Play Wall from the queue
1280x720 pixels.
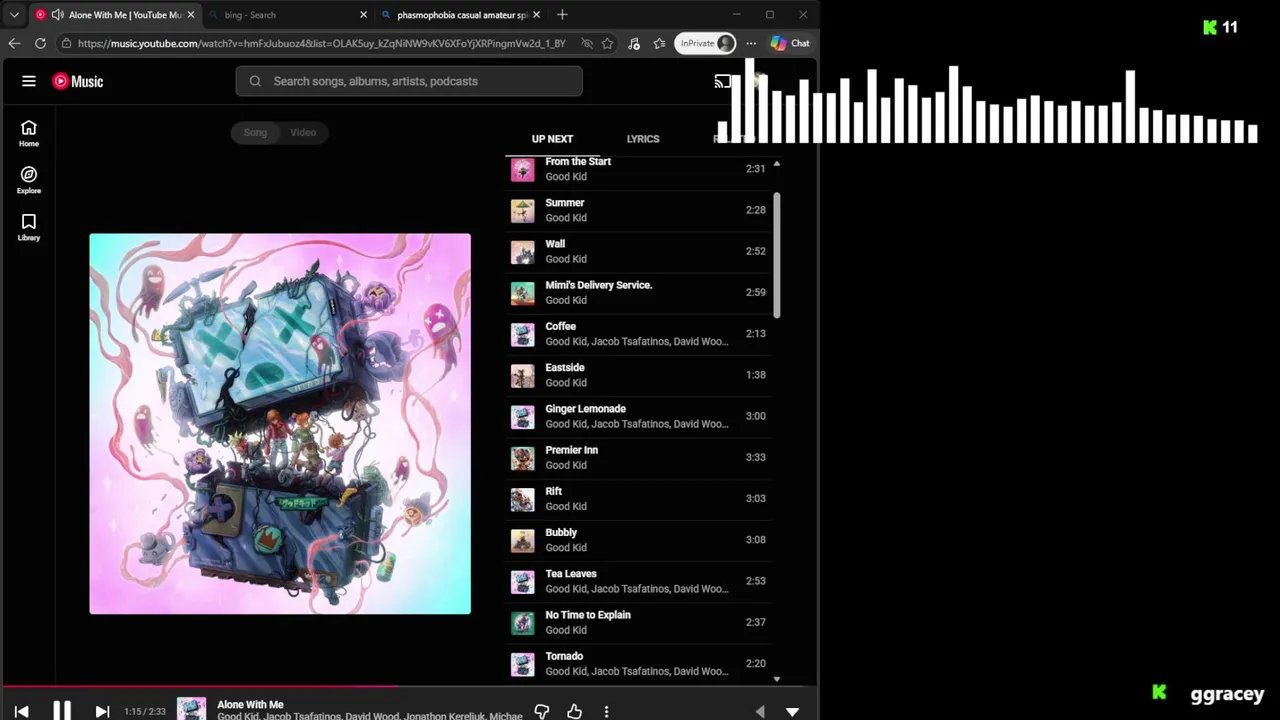639,251
